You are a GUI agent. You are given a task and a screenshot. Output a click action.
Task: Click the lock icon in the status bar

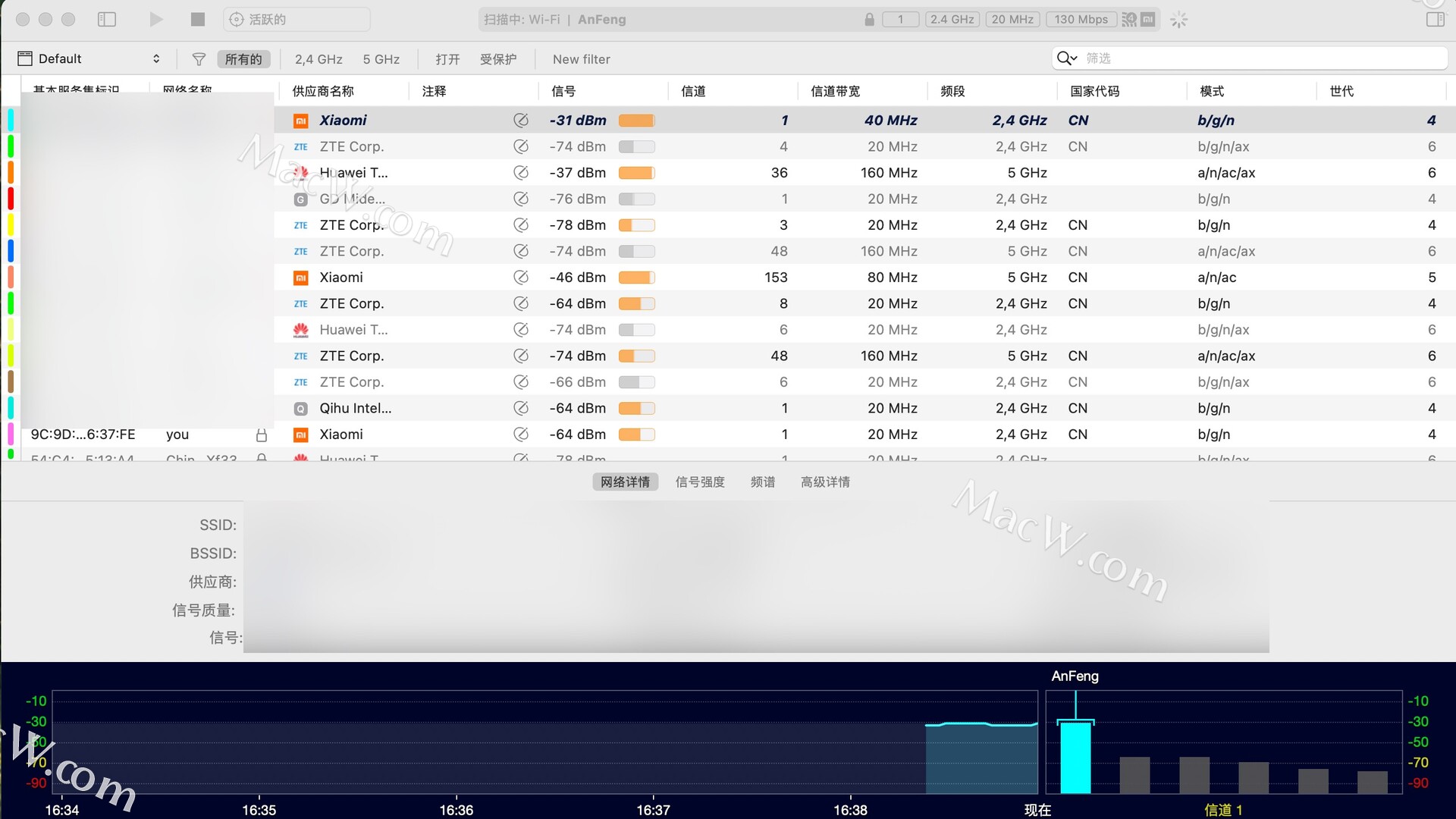pyautogui.click(x=869, y=19)
